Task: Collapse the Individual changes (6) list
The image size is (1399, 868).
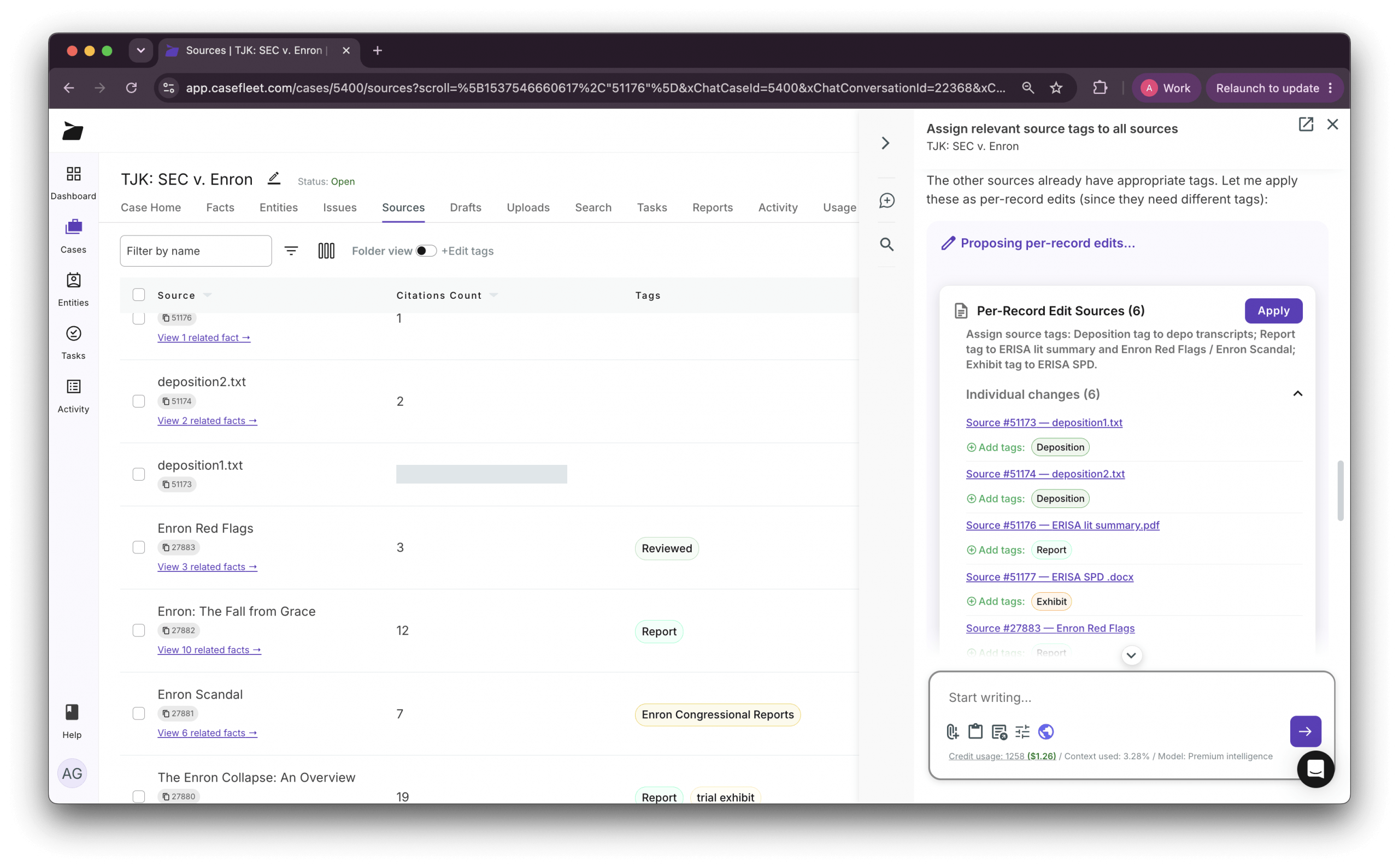Action: coord(1297,394)
